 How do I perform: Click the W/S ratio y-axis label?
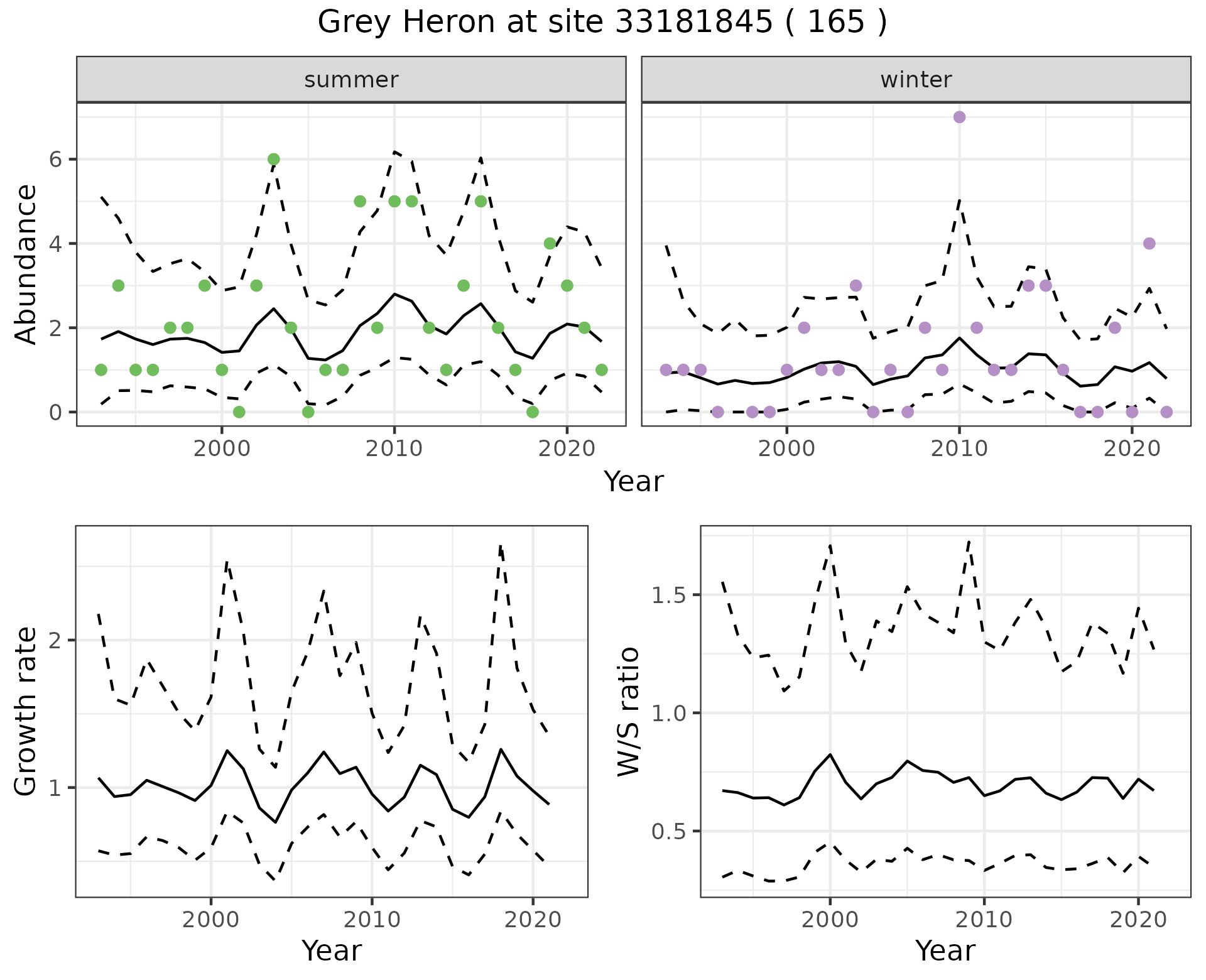coord(628,711)
